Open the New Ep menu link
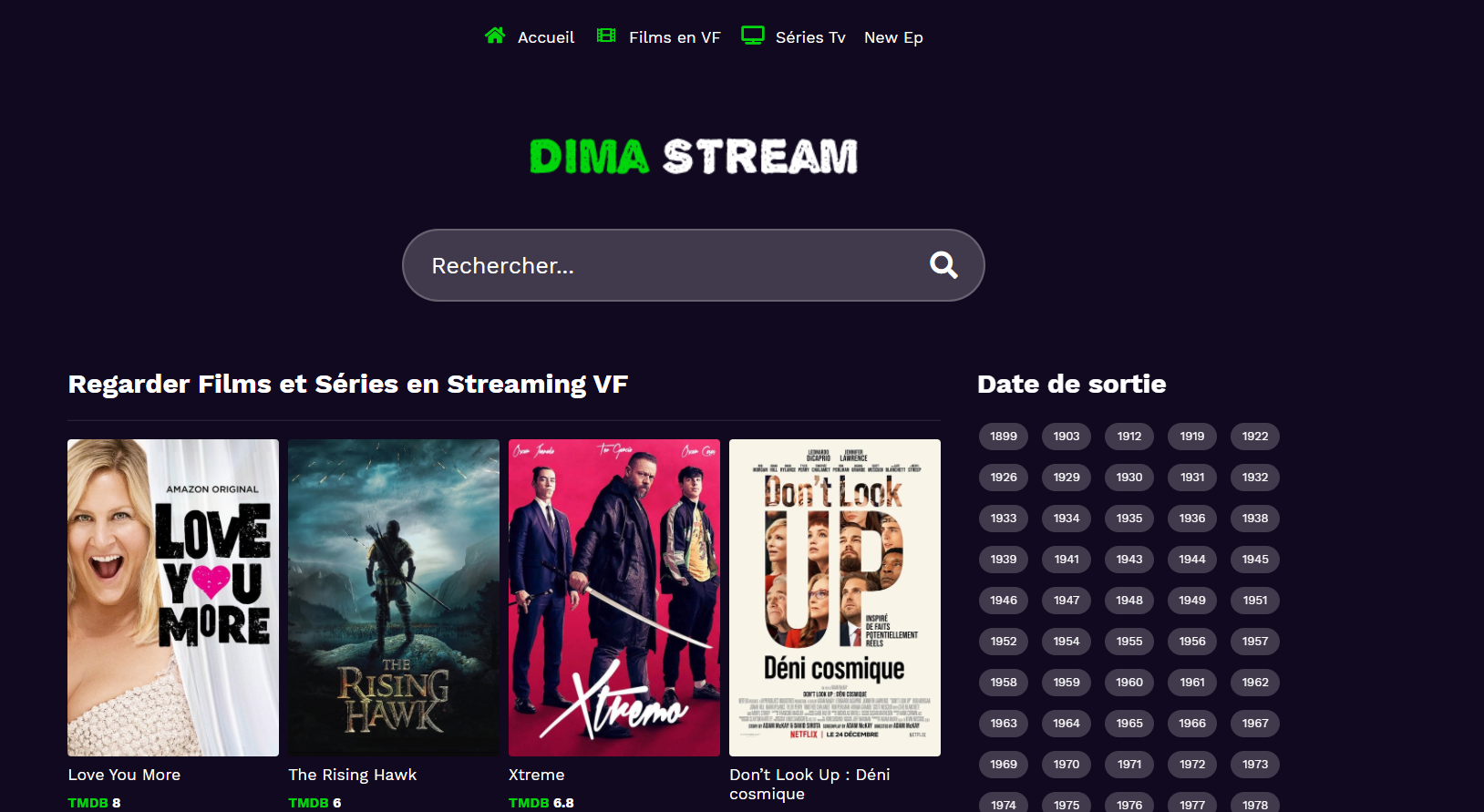 [893, 37]
